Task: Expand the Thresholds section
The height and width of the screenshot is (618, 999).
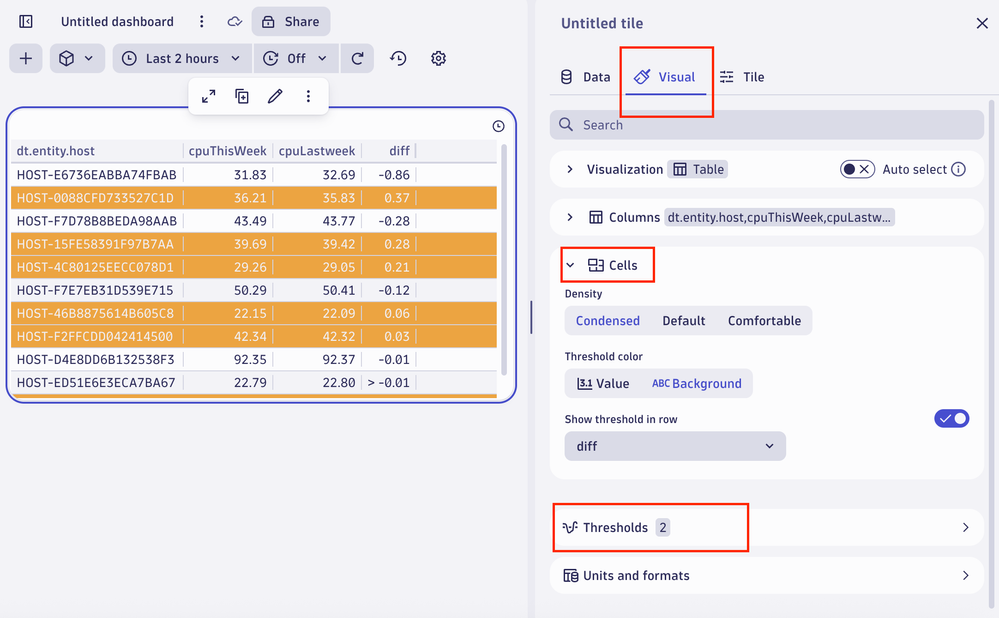Action: (x=766, y=527)
